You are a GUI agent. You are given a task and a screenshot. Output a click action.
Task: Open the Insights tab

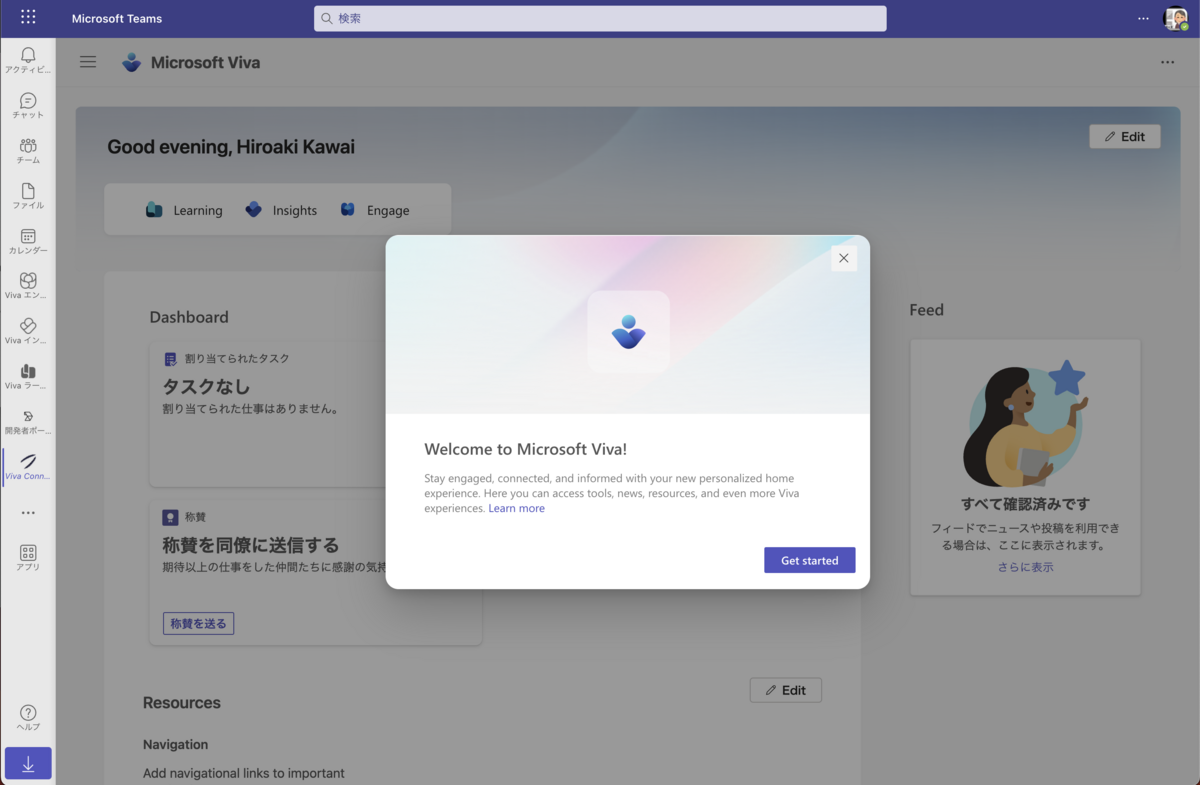click(281, 210)
